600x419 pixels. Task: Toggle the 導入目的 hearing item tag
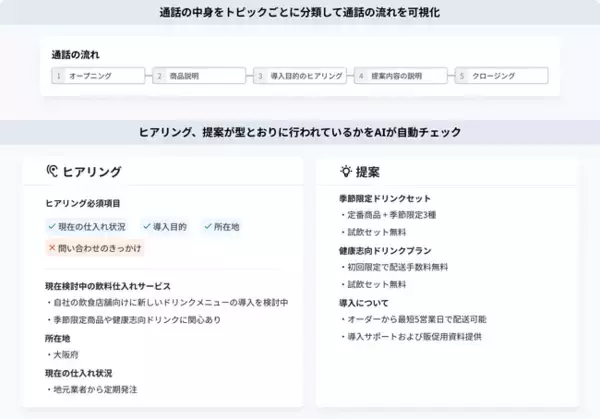[x=164, y=227]
